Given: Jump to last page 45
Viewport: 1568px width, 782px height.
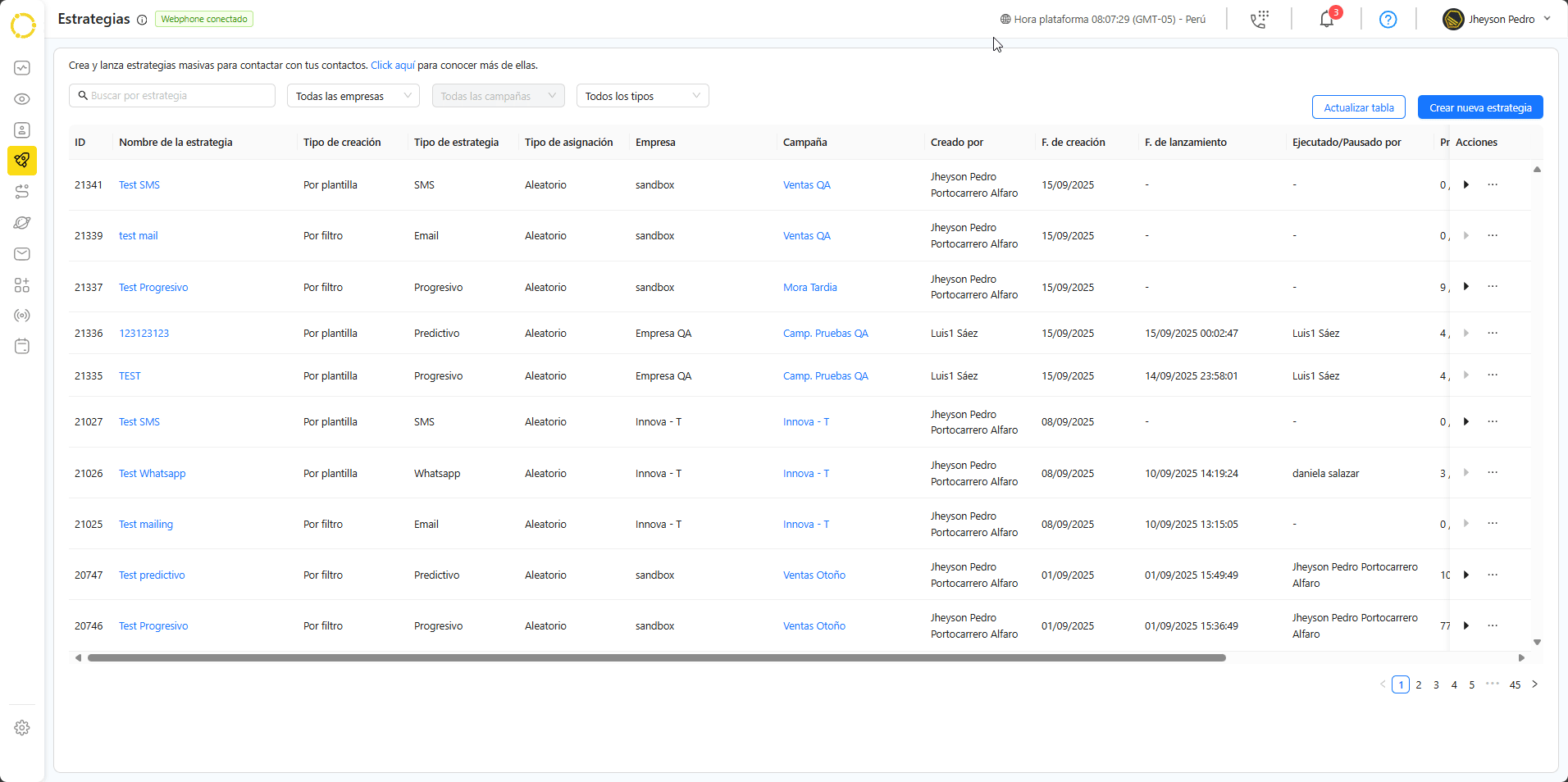Looking at the screenshot, I should [1515, 684].
